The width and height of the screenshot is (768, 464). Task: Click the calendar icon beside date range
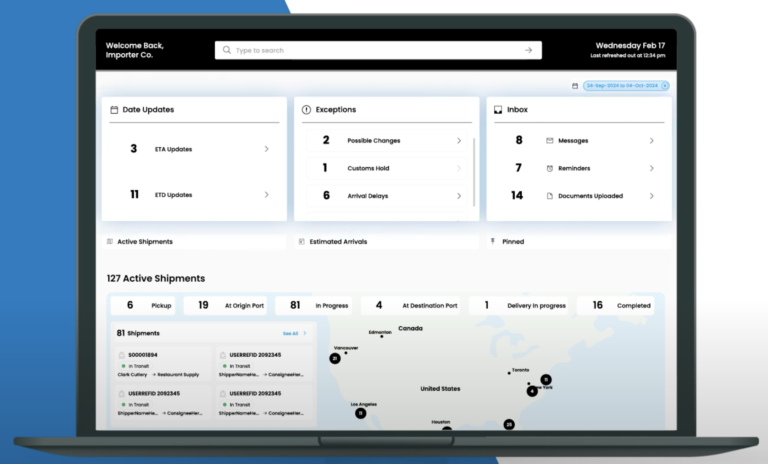[575, 86]
